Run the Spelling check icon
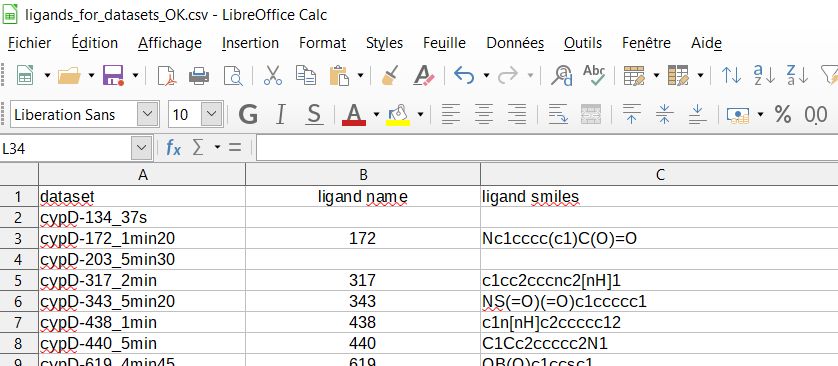 [594, 75]
